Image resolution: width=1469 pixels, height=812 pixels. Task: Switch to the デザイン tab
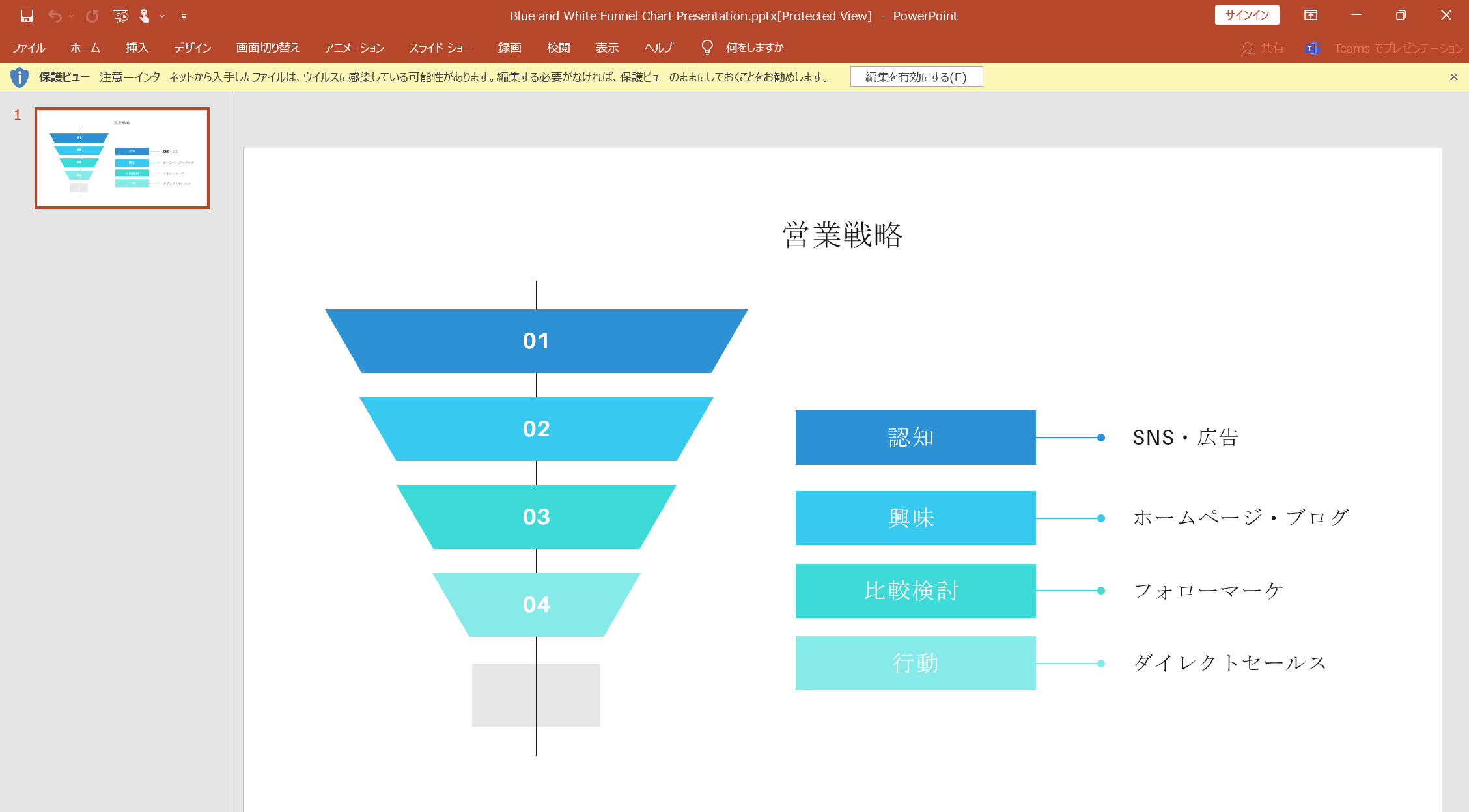coord(192,48)
